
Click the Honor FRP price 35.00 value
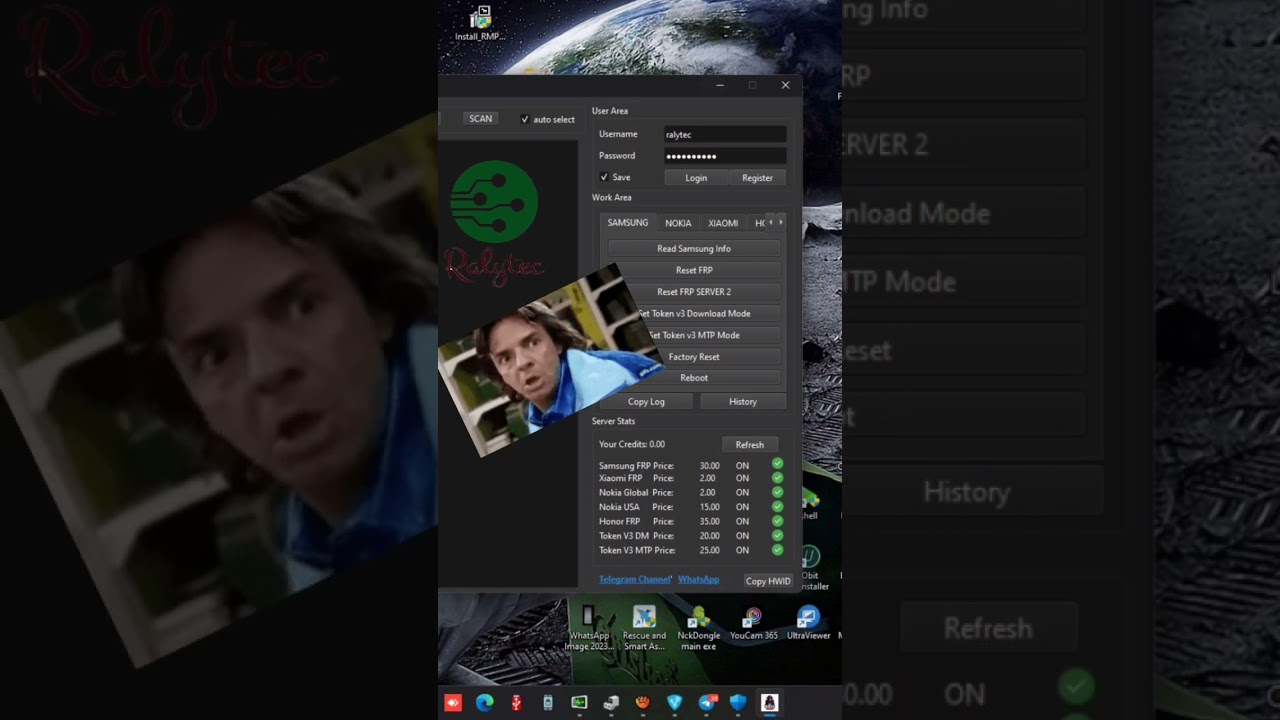click(x=709, y=522)
